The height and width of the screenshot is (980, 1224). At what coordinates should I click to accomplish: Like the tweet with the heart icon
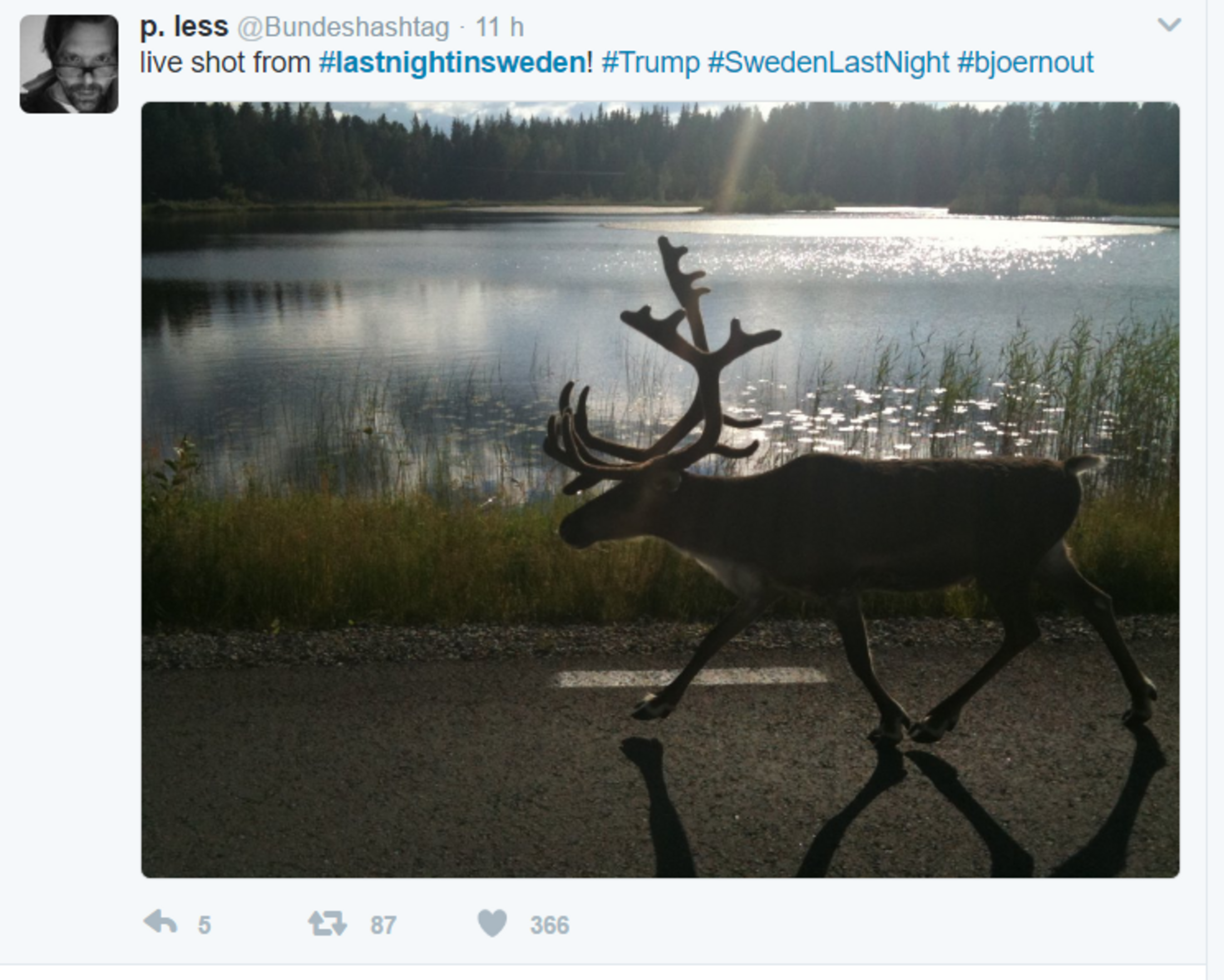(x=492, y=923)
